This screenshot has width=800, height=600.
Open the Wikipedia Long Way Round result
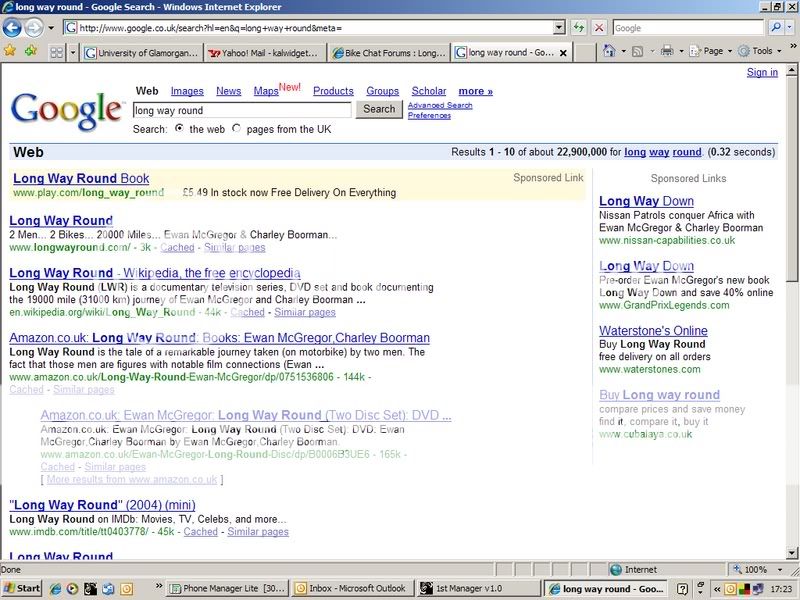pyautogui.click(x=154, y=273)
